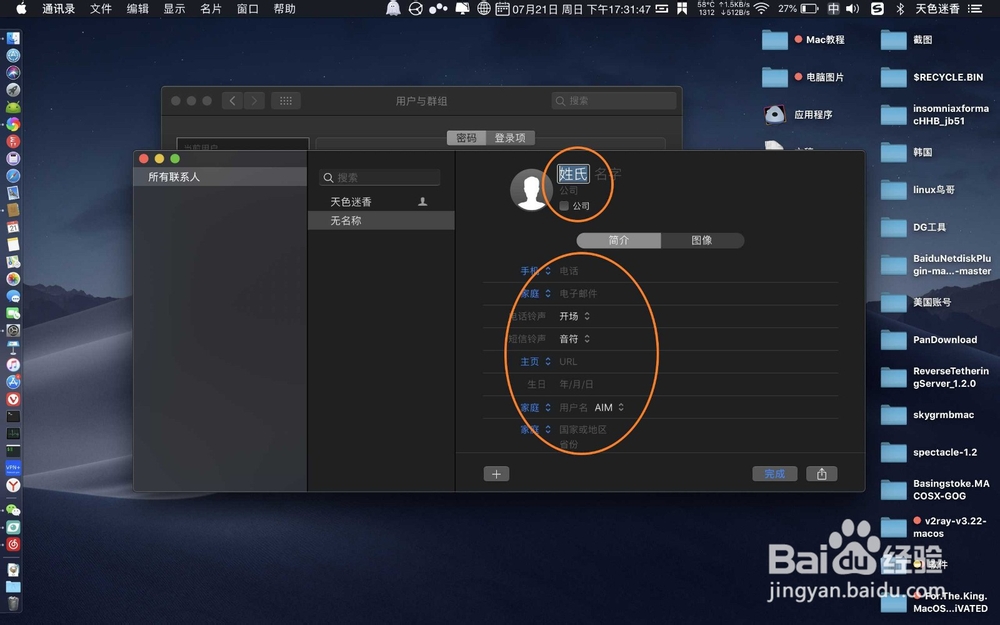The height and width of the screenshot is (625, 1000).
Task: Change the 短信铃声 音符 text tone popup
Action: point(575,339)
